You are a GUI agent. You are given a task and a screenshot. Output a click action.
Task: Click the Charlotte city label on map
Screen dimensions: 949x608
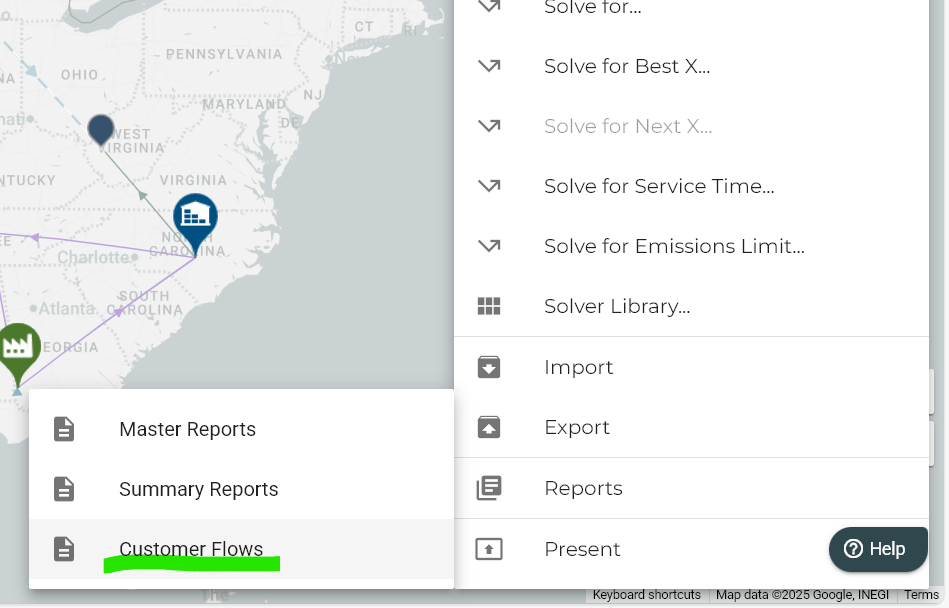93,257
